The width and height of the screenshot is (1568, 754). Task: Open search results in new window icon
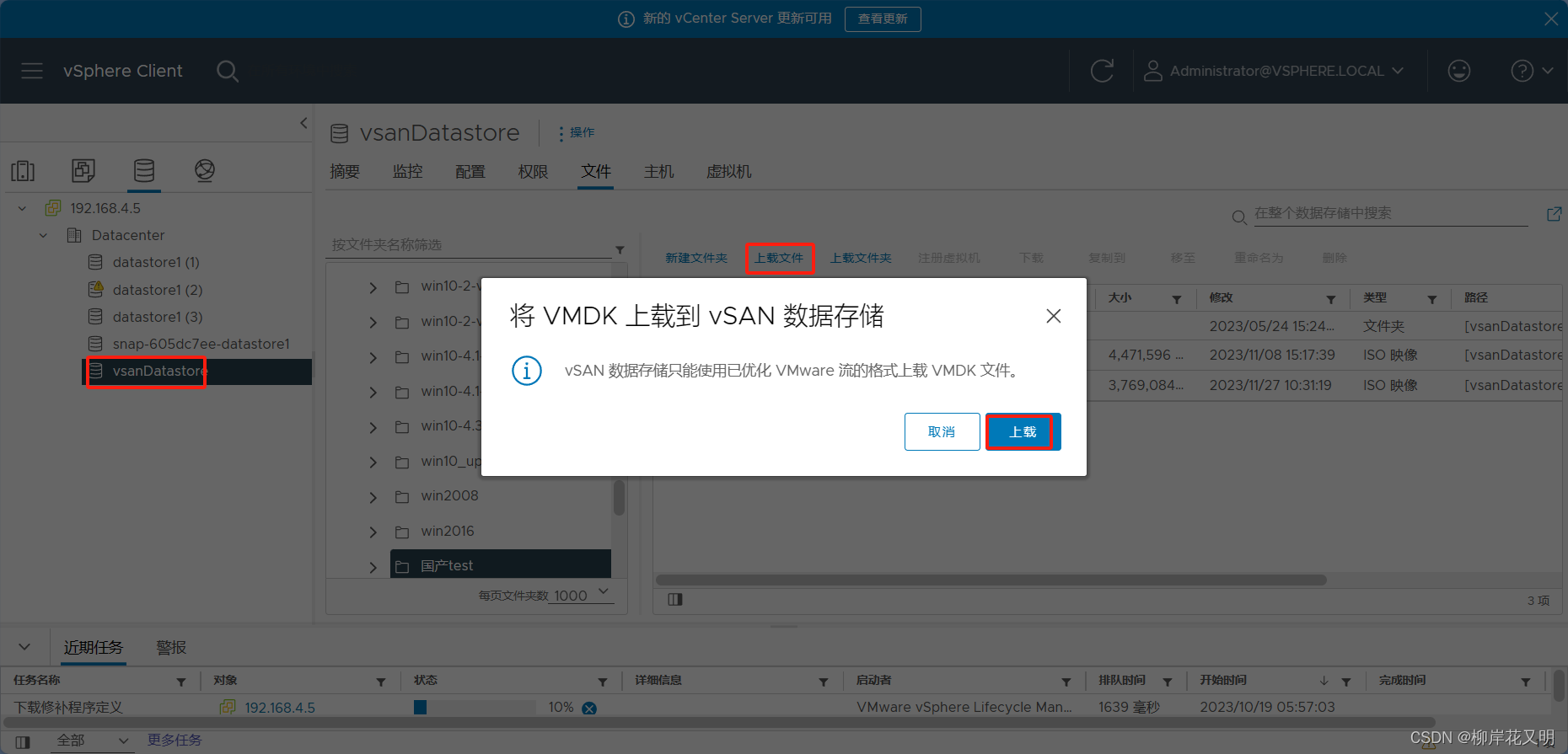click(x=1555, y=214)
